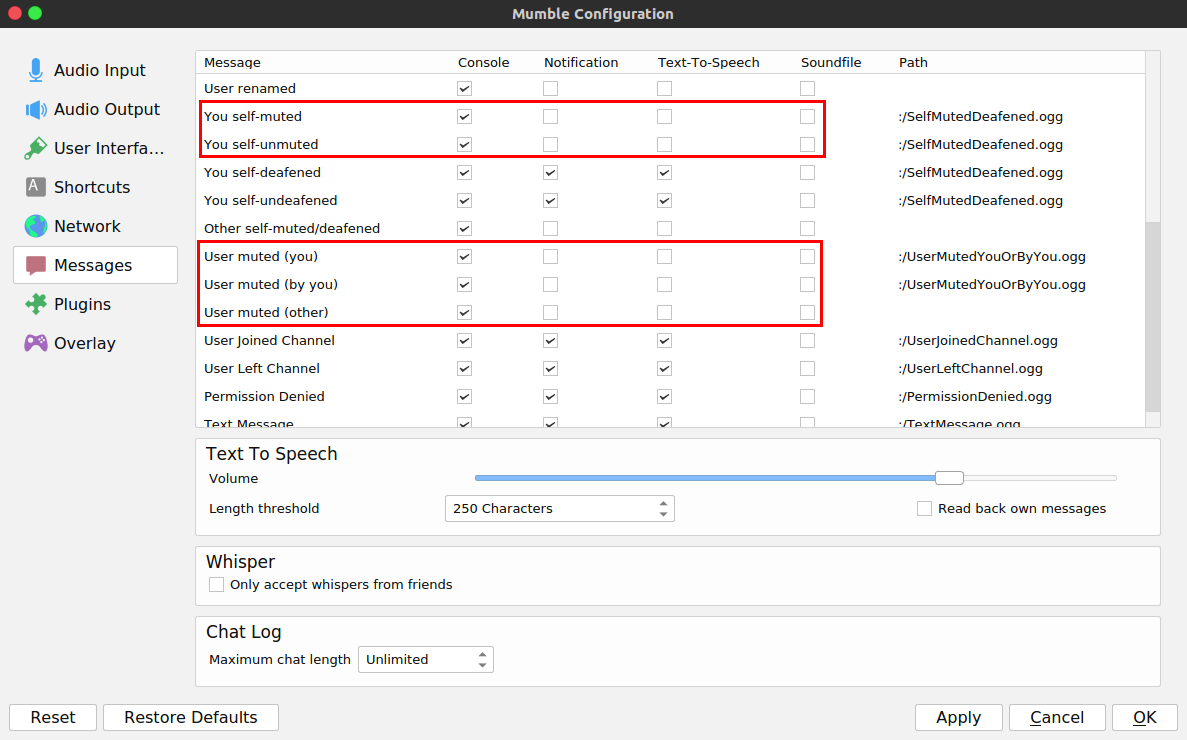Screen dimensions: 1187x740
Task: Decrease Maximum chat length with down arrow
Action: tap(482, 665)
